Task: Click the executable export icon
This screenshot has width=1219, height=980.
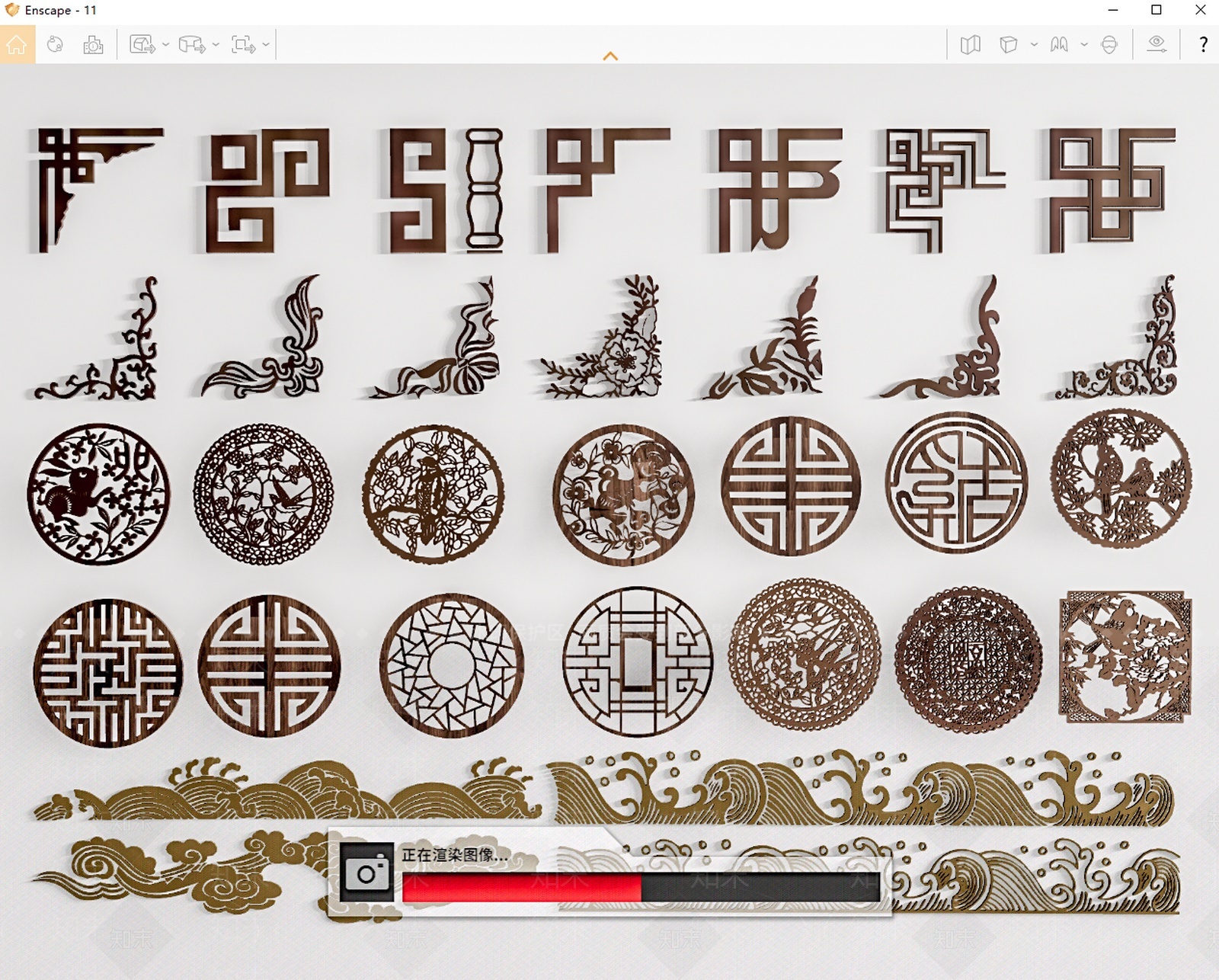Action: click(x=243, y=45)
